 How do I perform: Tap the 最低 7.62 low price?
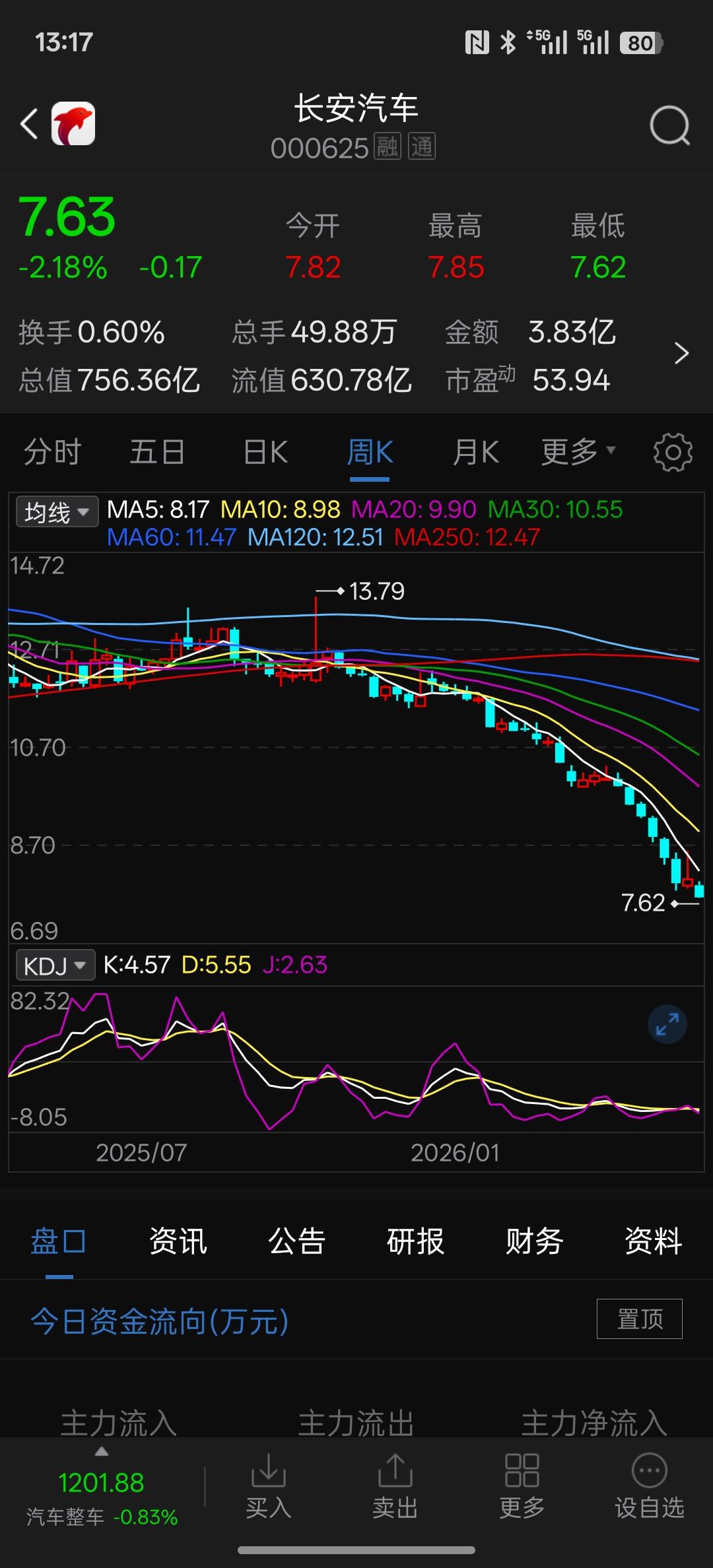tap(598, 247)
